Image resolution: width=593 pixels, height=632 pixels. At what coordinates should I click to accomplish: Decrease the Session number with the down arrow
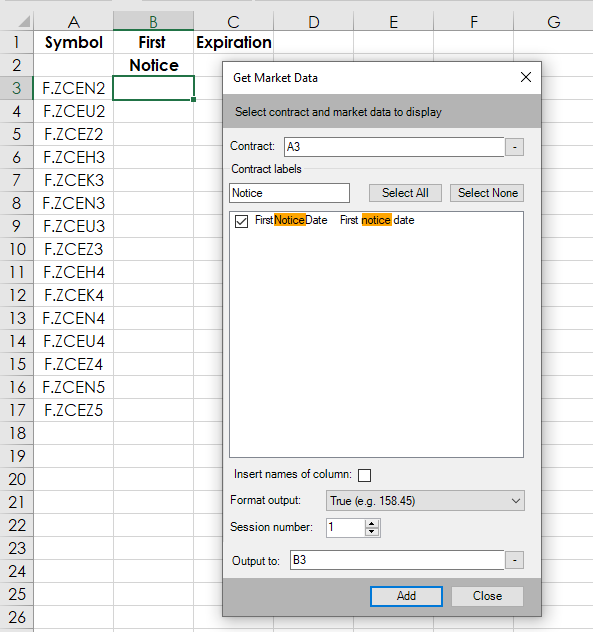click(x=372, y=532)
